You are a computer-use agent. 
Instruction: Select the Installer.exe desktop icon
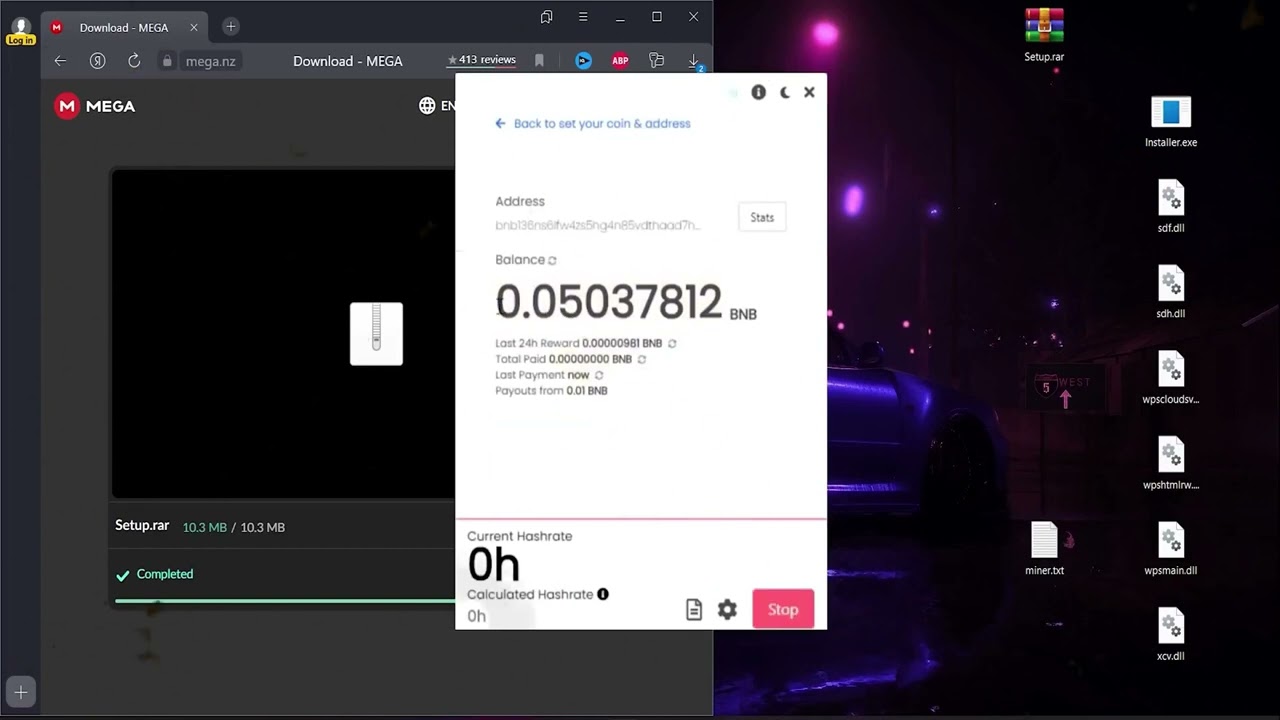[x=1171, y=122]
